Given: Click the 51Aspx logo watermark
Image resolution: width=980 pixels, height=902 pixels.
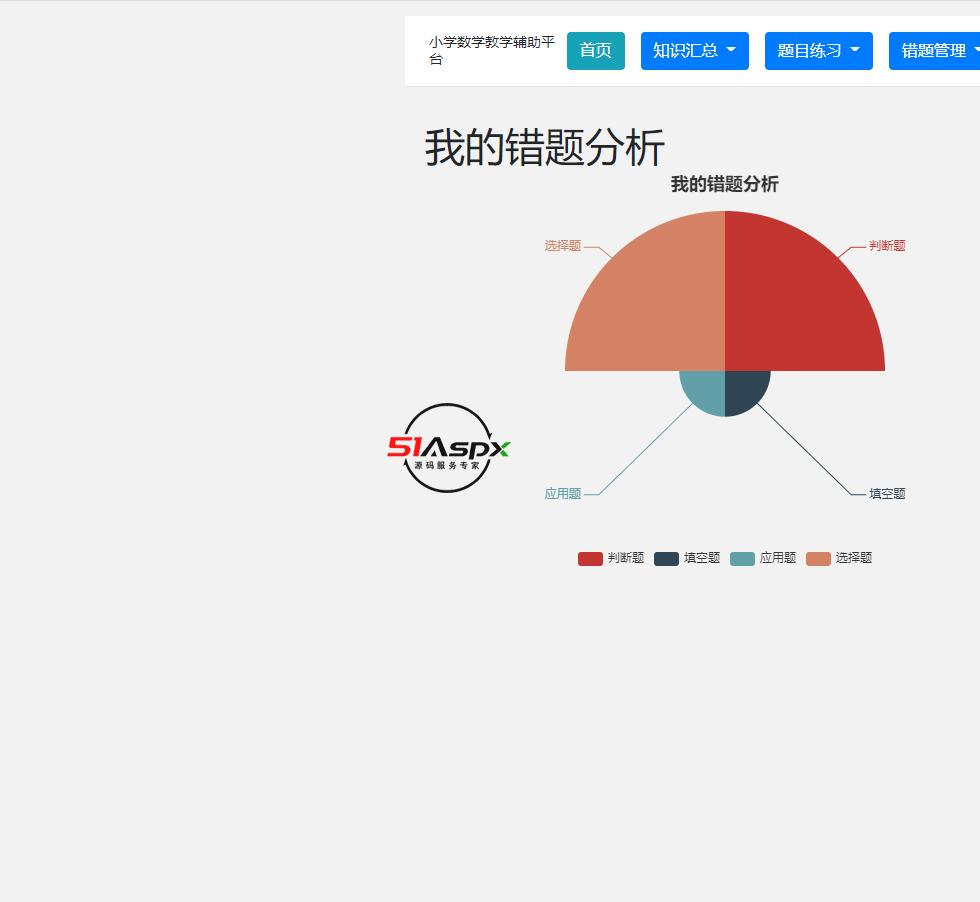Looking at the screenshot, I should 448,450.
